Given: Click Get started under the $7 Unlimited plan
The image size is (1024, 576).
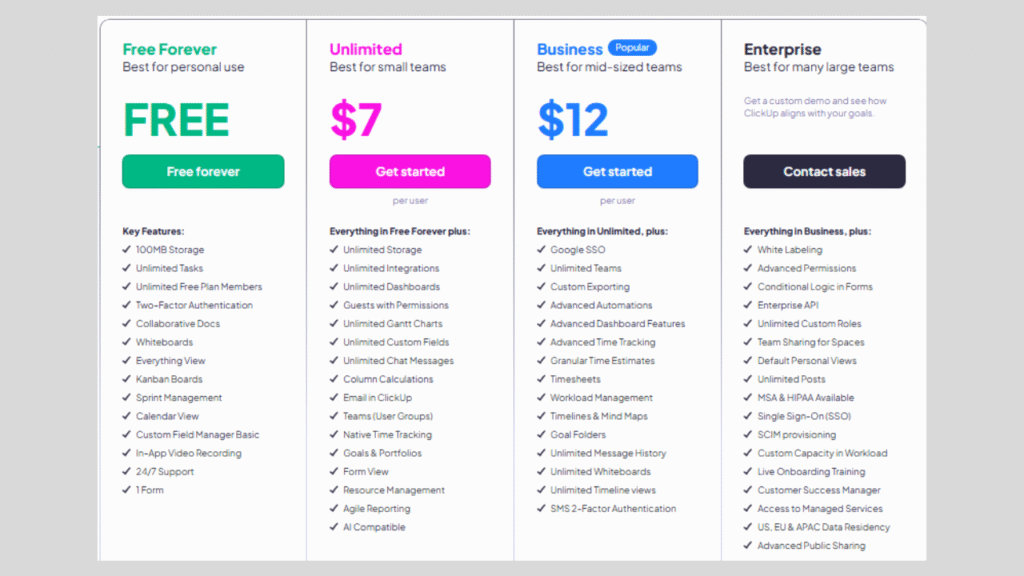Looking at the screenshot, I should [x=410, y=172].
